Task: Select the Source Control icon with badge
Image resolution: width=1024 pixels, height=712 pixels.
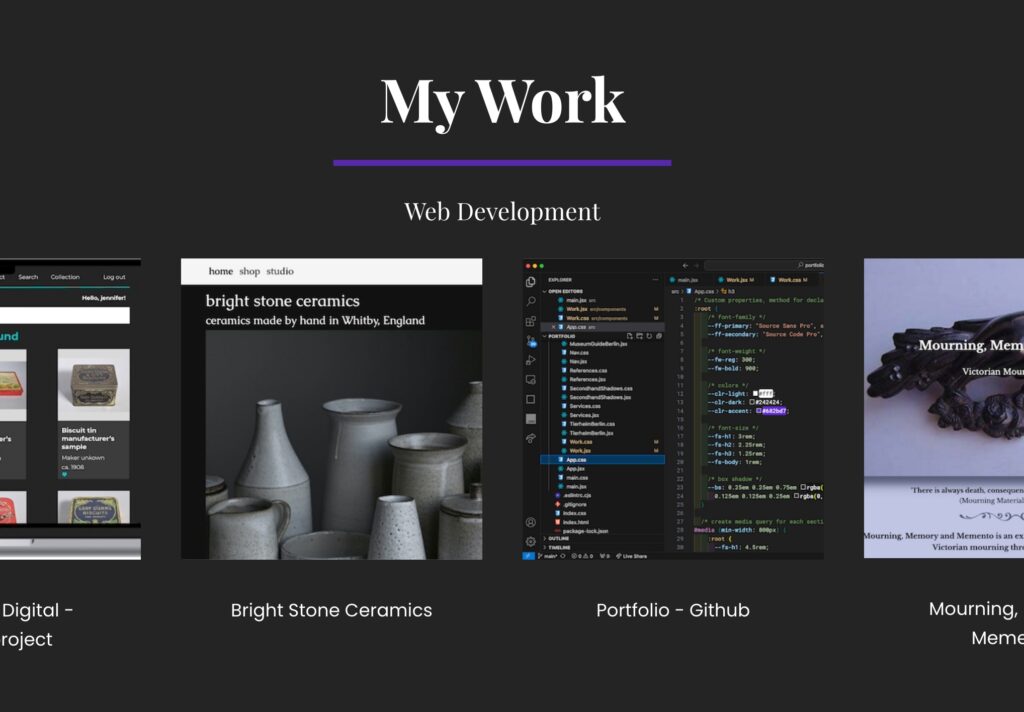Action: click(x=531, y=340)
